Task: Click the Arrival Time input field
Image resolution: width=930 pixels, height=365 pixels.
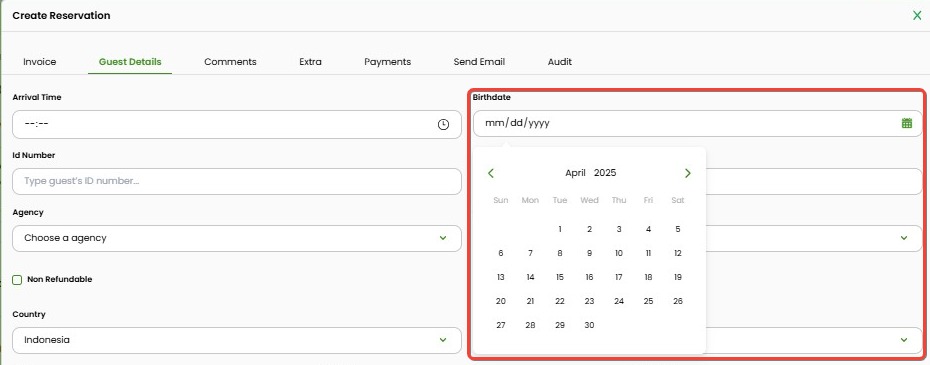Action: click(x=237, y=125)
